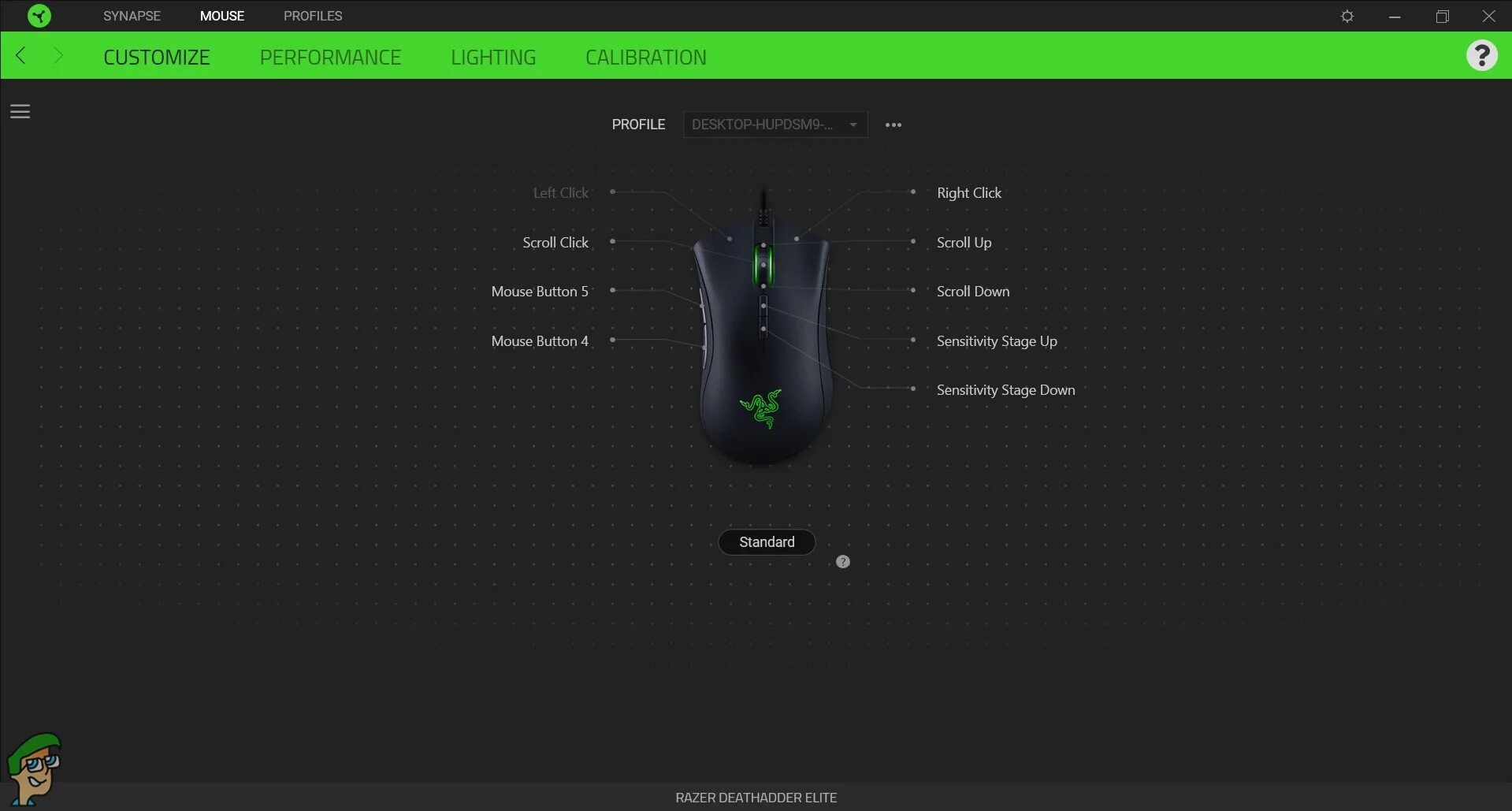Open profile options three-dot menu
This screenshot has width=1512, height=811.
point(893,125)
